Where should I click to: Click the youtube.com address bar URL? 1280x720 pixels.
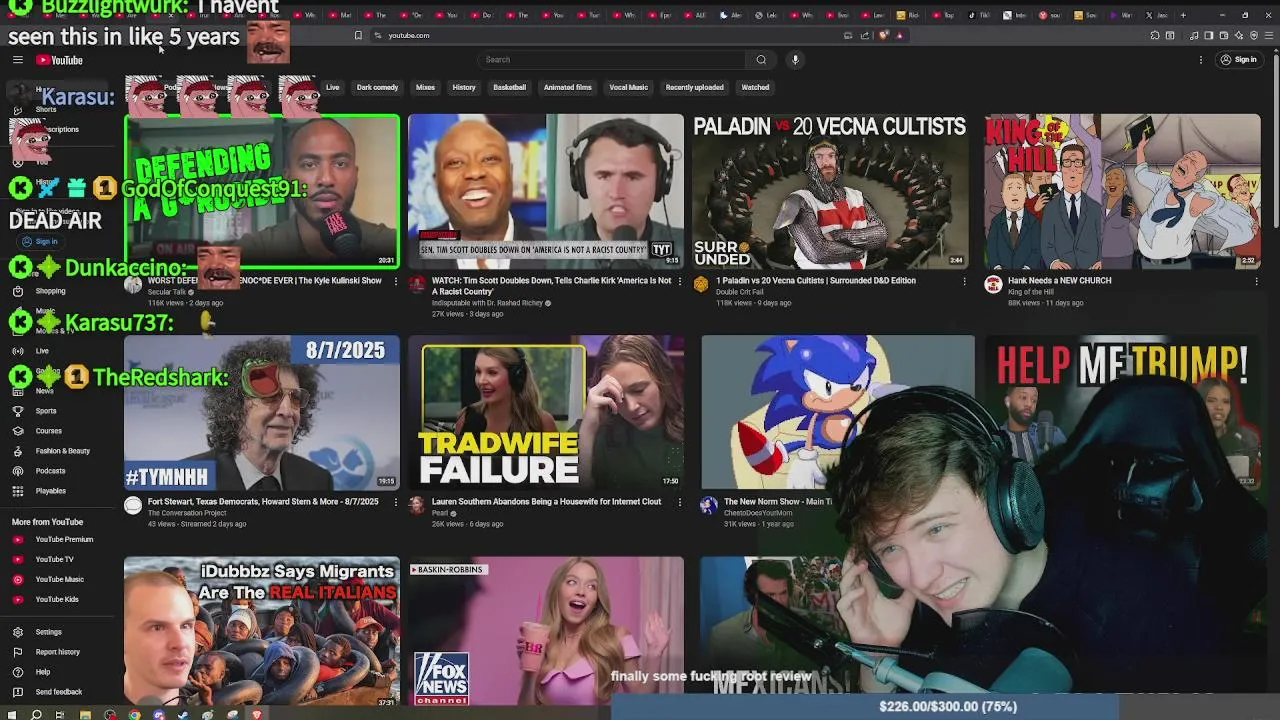click(409, 35)
